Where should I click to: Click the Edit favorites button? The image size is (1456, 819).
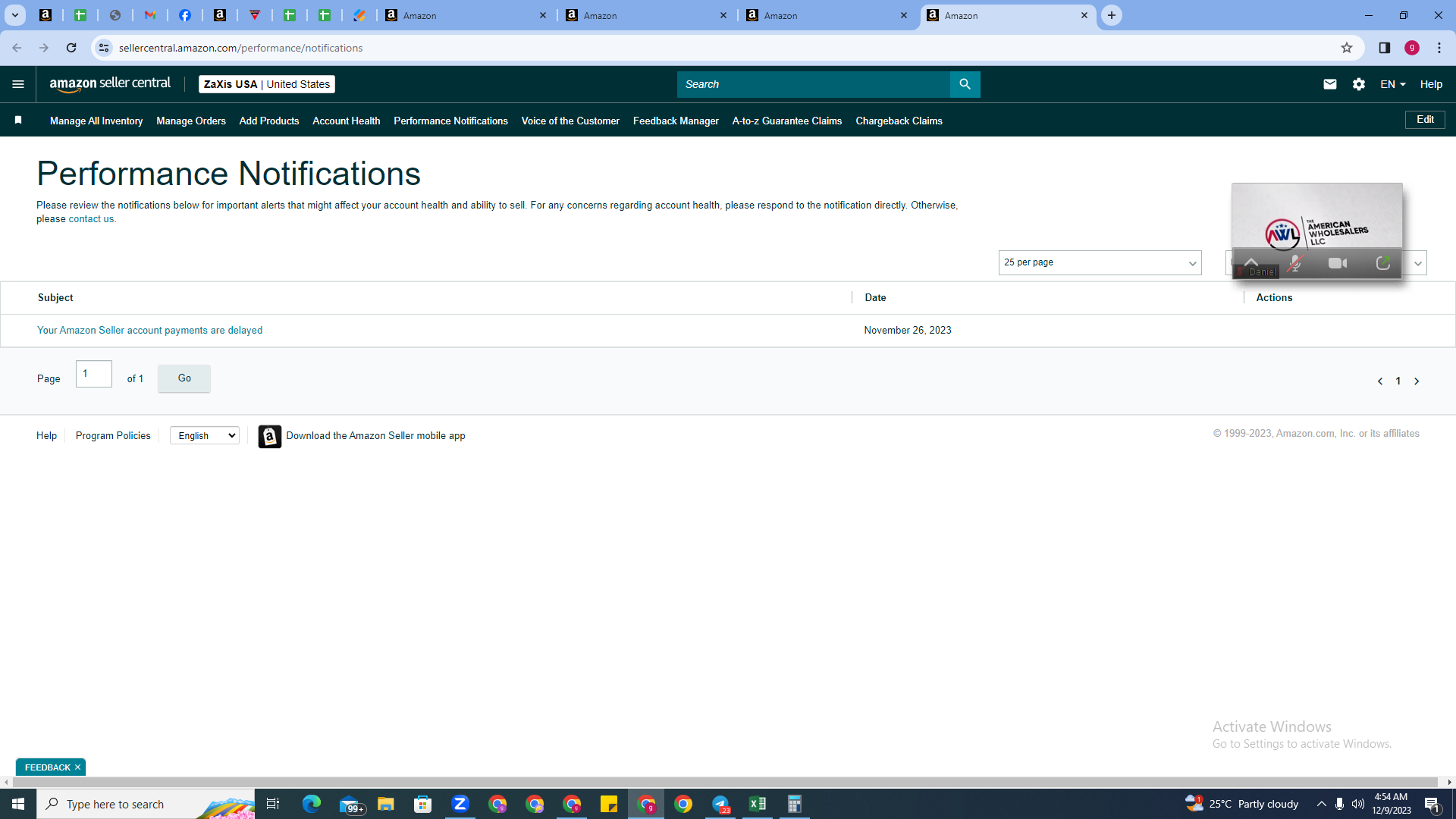pyautogui.click(x=1425, y=120)
